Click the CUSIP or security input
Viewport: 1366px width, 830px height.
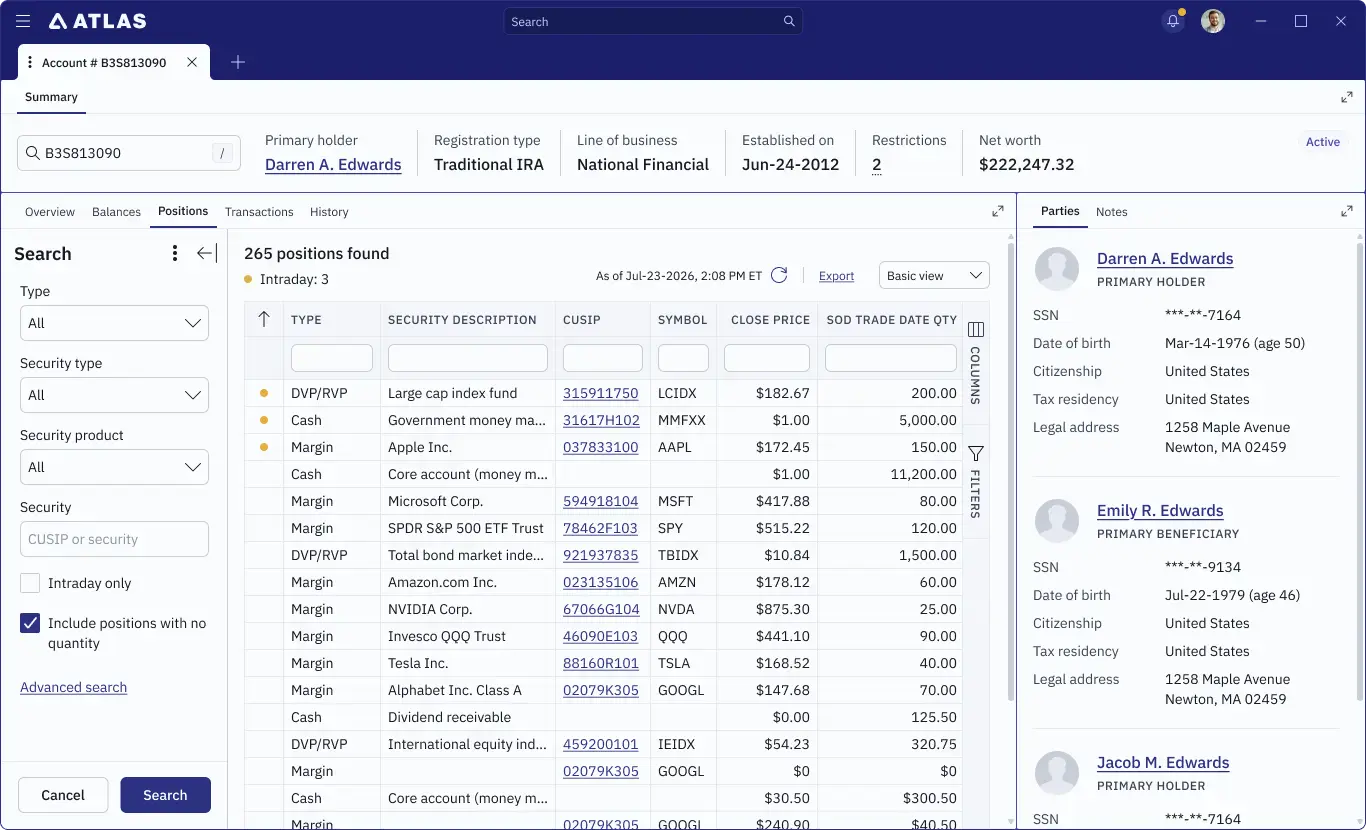(114, 539)
